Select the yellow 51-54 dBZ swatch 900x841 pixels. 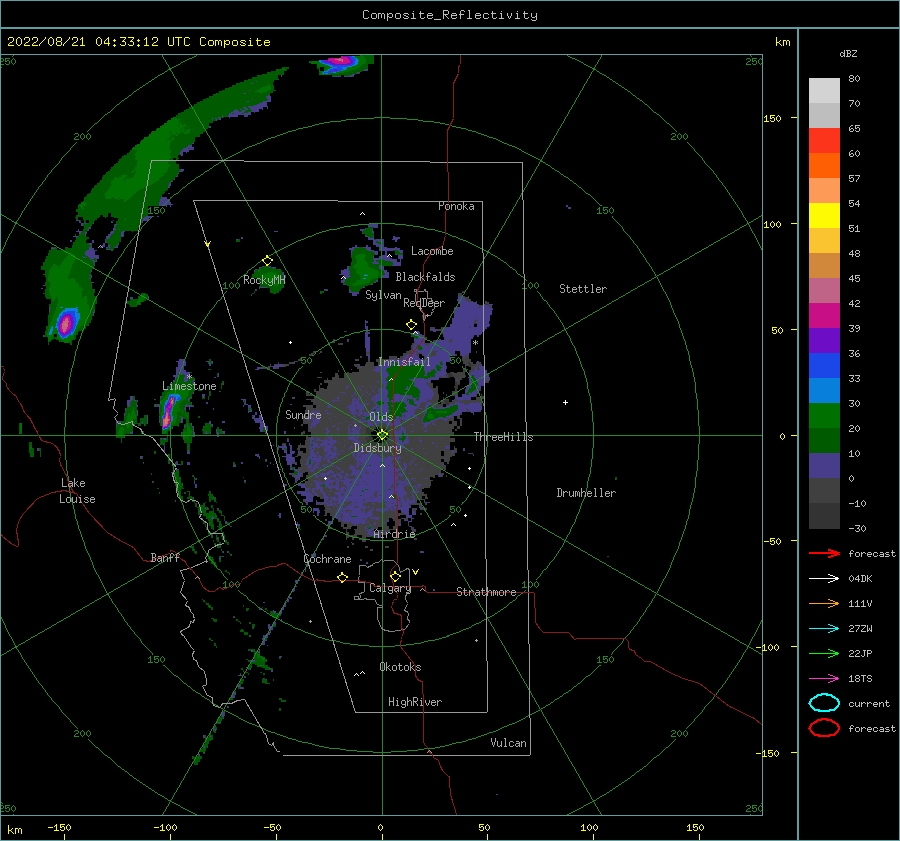(x=824, y=216)
